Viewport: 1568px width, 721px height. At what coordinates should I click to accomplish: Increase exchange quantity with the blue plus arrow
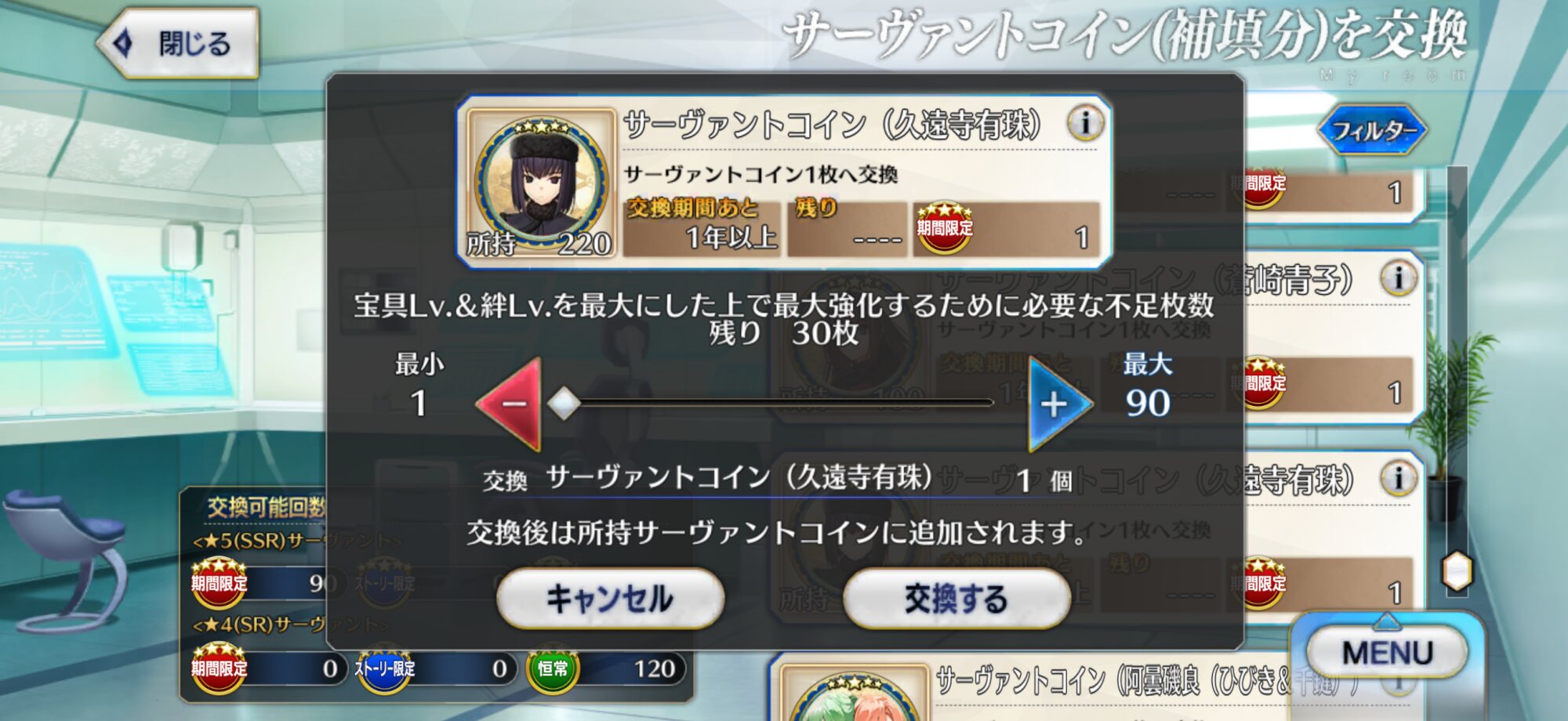[x=1059, y=404]
